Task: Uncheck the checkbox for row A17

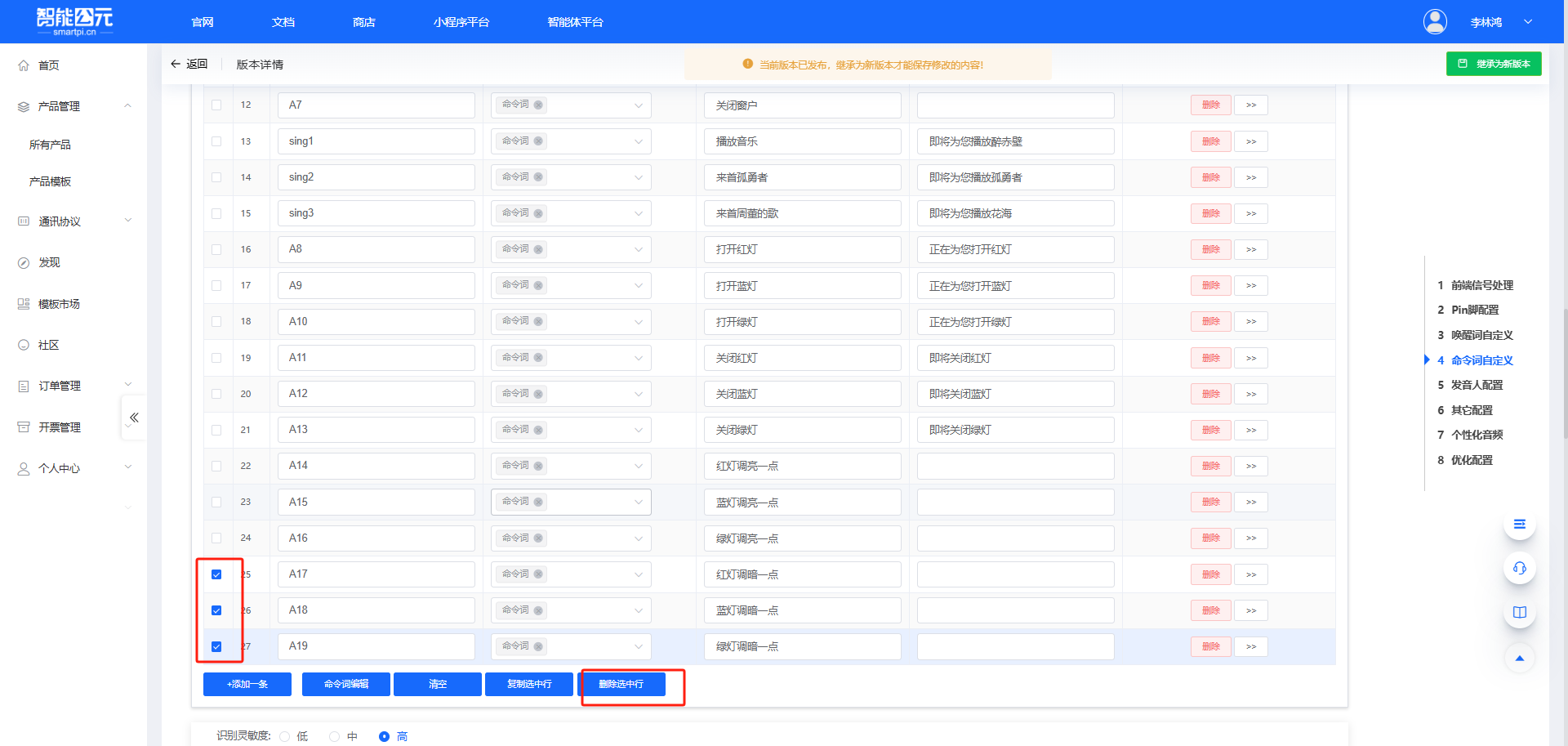Action: [x=216, y=574]
